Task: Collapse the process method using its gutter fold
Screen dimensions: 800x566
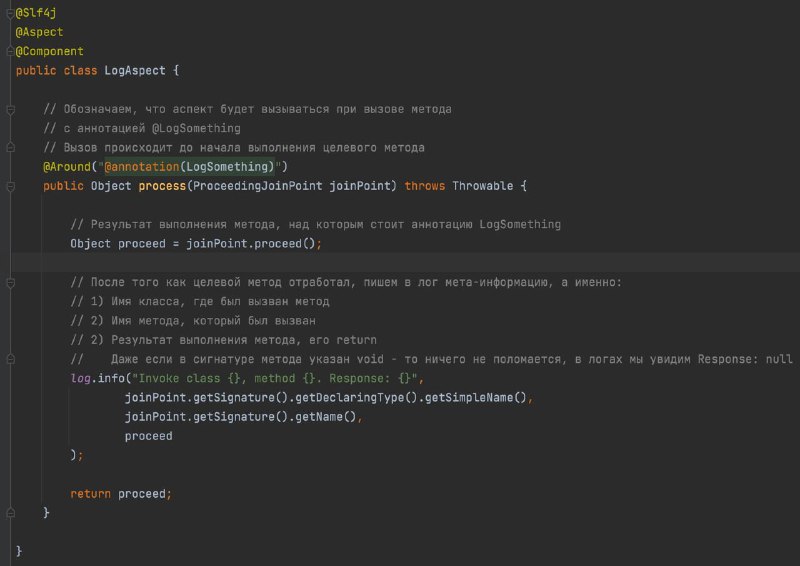Action: pyautogui.click(x=10, y=186)
